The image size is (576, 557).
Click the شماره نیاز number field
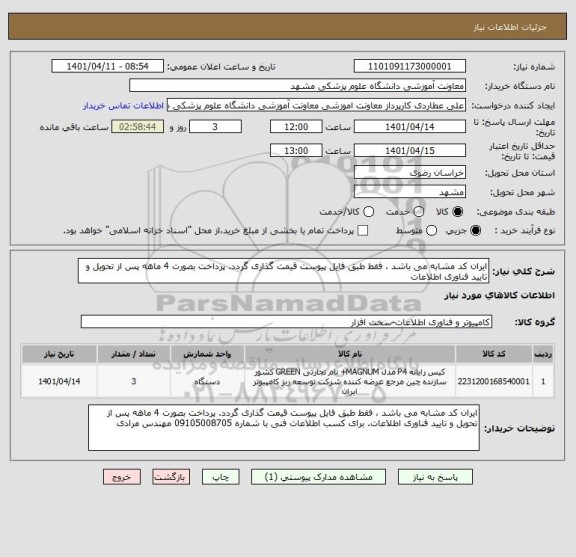410,67
